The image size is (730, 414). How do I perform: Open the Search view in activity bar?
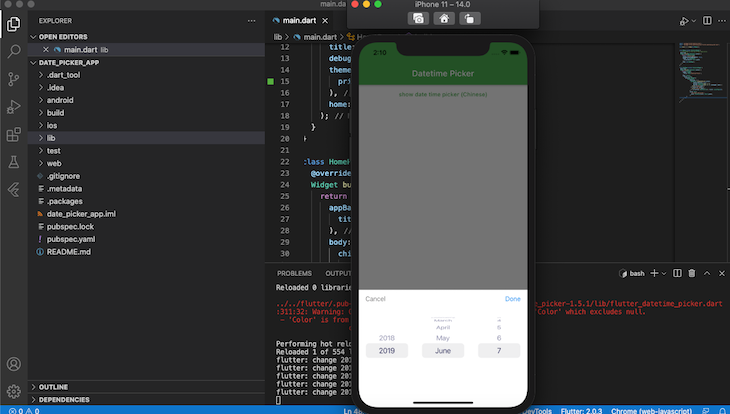point(14,51)
